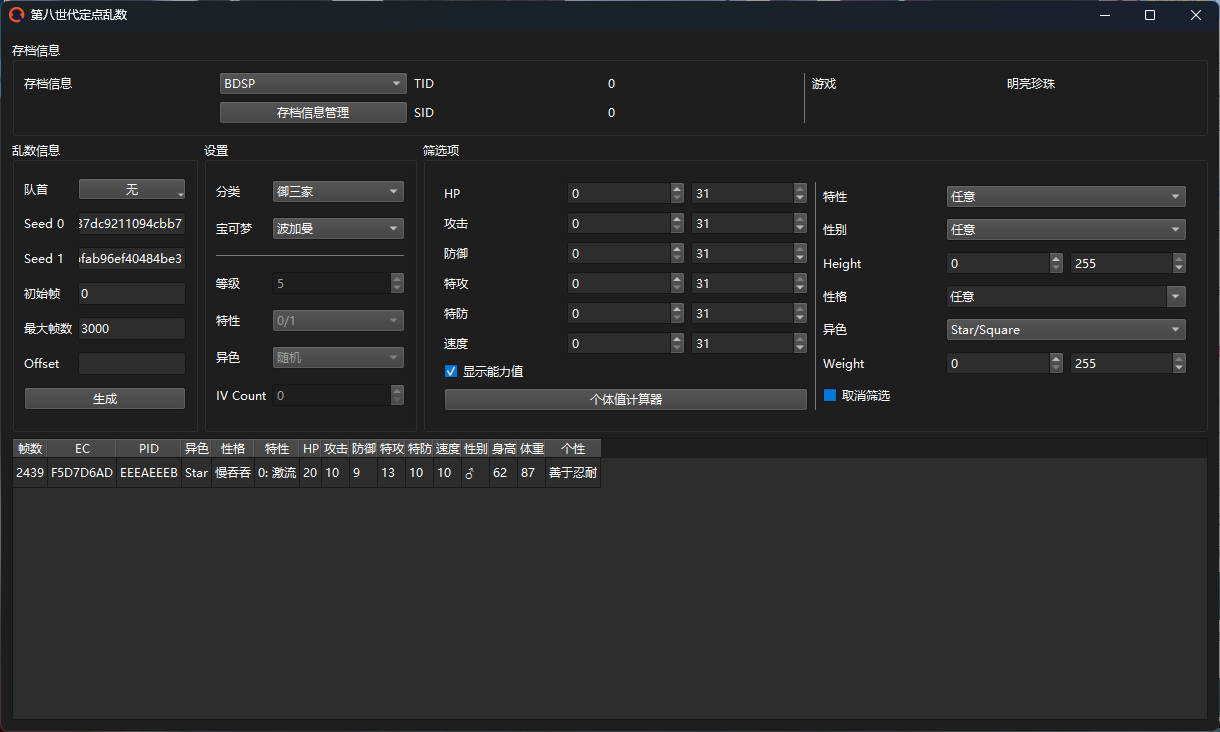Click the PID column header
This screenshot has width=1220, height=732.
pyautogui.click(x=149, y=449)
